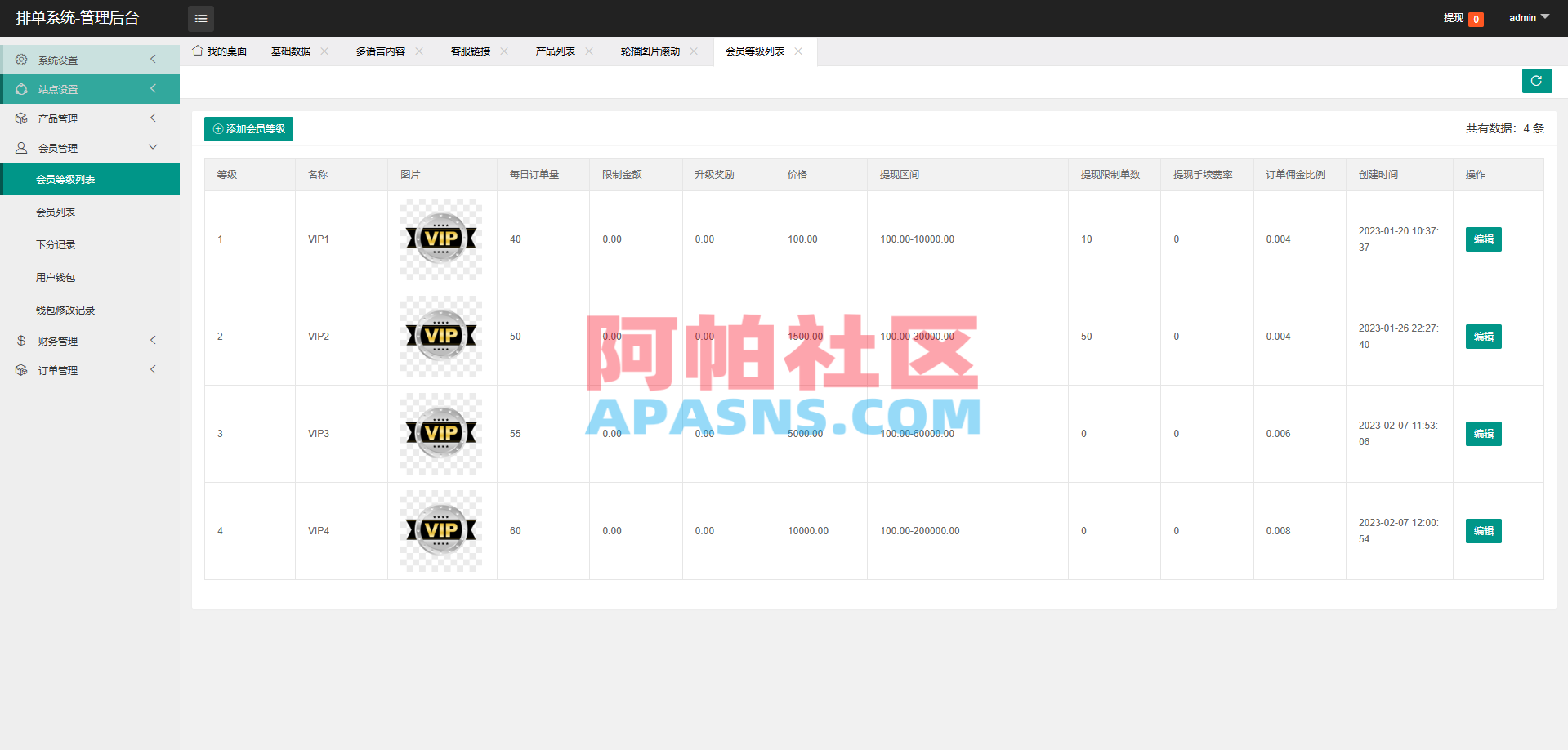Select the 站点设置 bell icon

tap(21, 88)
